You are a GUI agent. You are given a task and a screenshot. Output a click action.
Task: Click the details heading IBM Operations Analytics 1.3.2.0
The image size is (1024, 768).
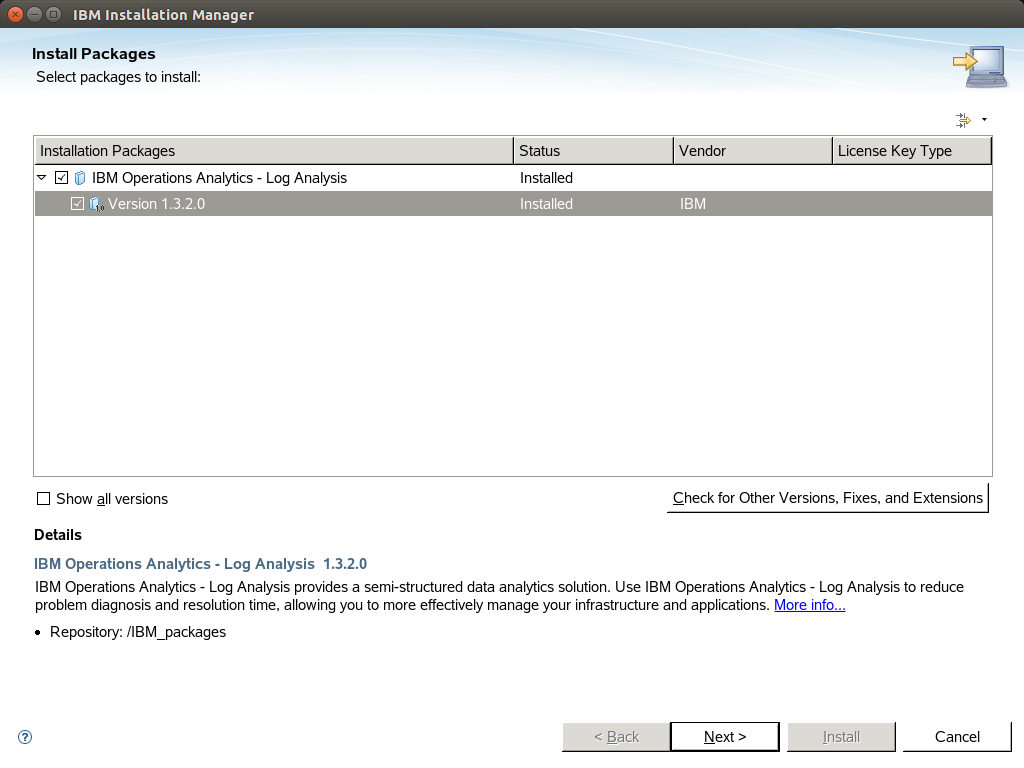coord(200,564)
